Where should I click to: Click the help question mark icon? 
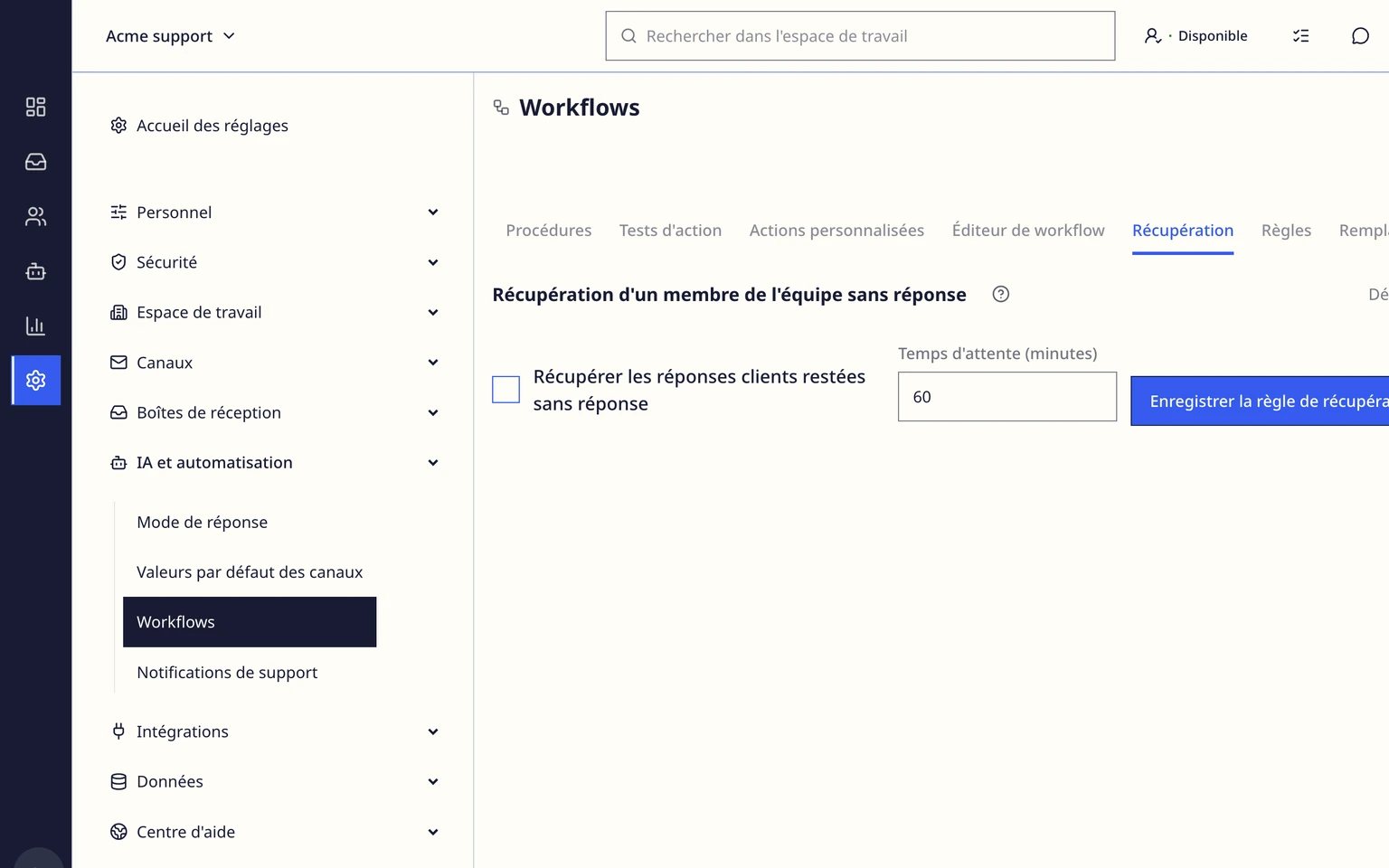[1000, 294]
